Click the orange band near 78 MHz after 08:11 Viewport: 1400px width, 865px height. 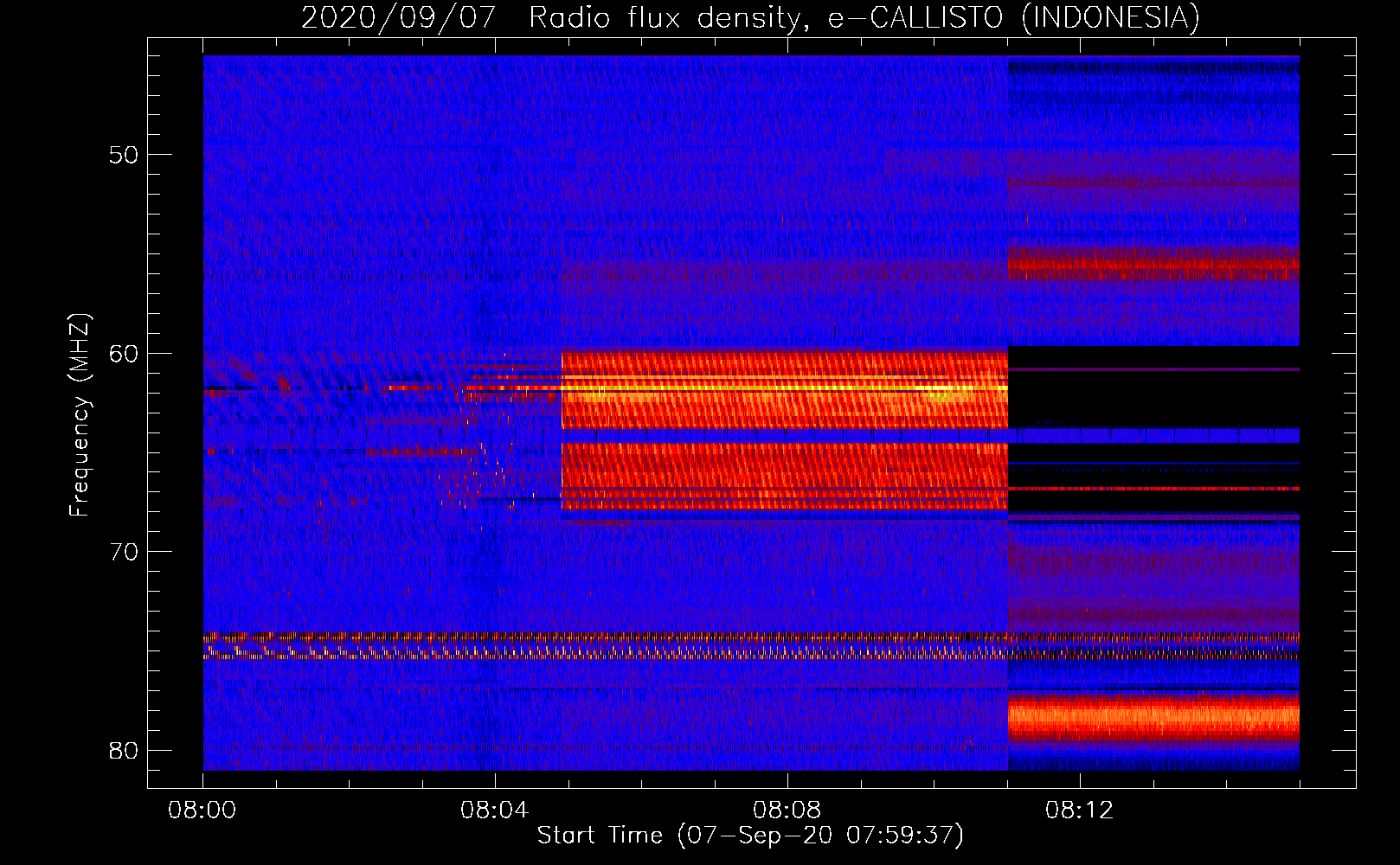[x=1154, y=716]
